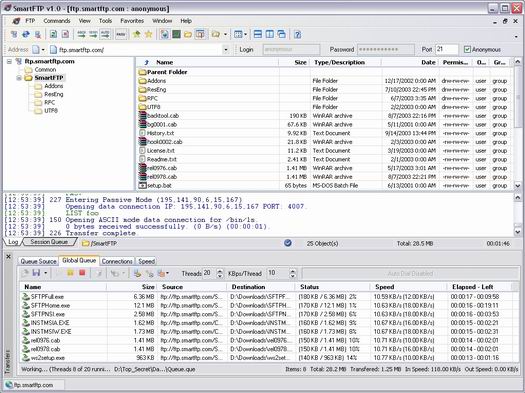Select ASCII transfer mode icon

click(x=81, y=34)
